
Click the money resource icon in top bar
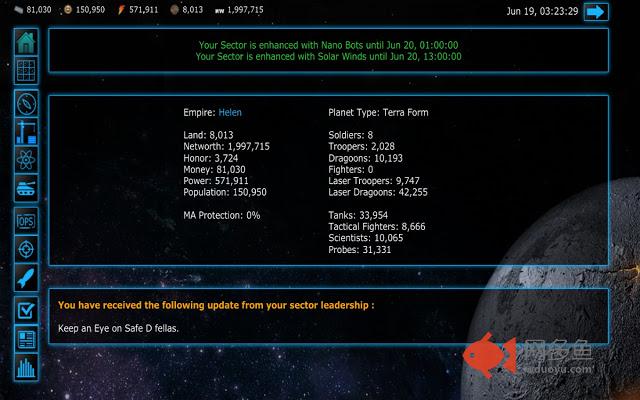19,9
